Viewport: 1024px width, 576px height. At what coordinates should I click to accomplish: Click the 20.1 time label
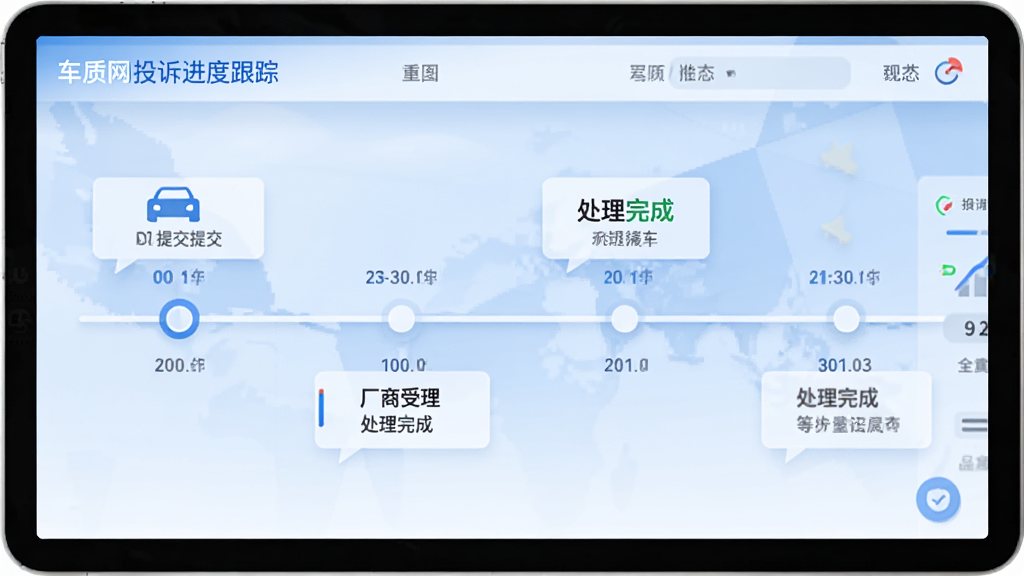(x=628, y=278)
